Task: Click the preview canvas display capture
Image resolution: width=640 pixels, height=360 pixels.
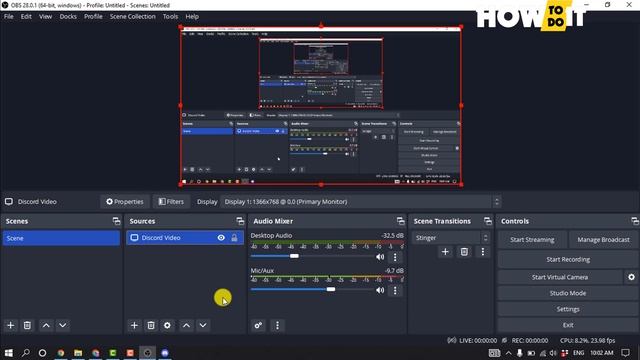Action: coord(321,105)
